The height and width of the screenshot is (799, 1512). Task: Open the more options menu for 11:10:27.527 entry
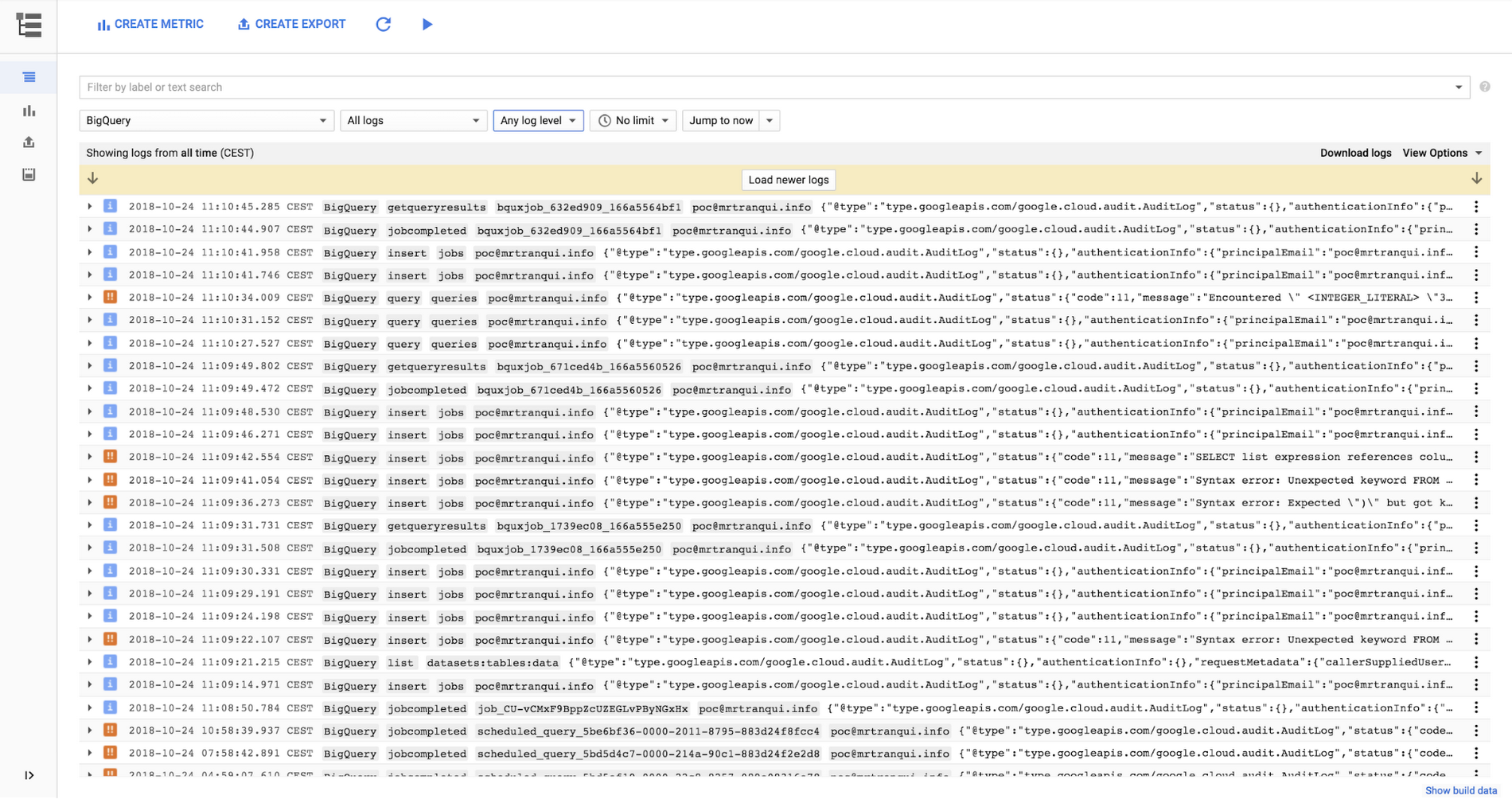pyautogui.click(x=1476, y=343)
